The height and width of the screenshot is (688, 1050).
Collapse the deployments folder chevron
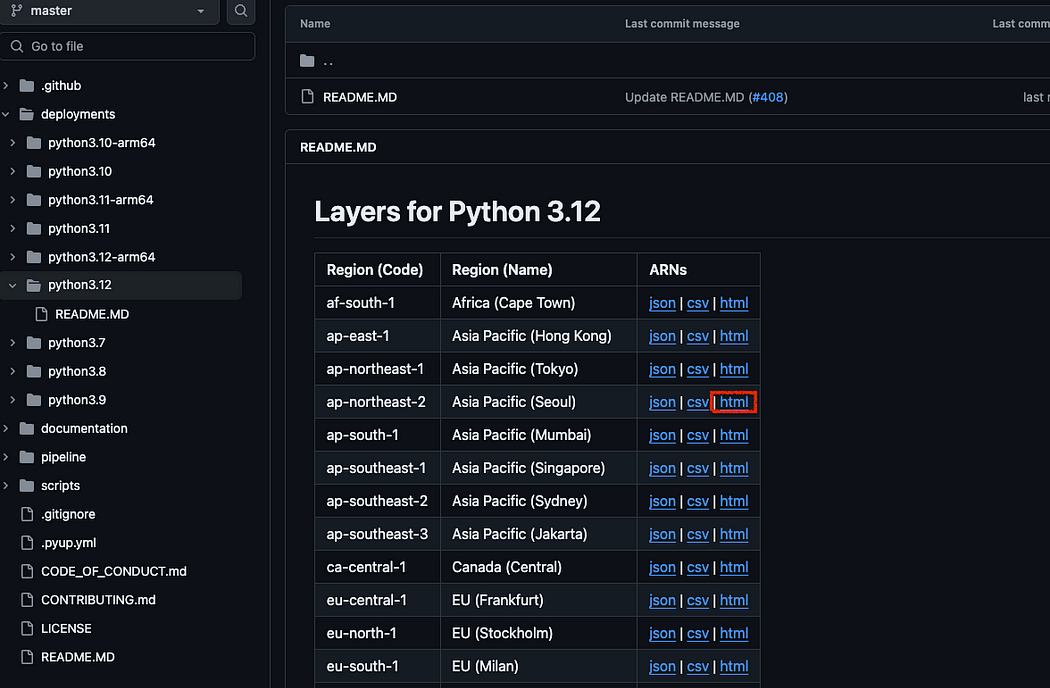[x=6, y=115]
